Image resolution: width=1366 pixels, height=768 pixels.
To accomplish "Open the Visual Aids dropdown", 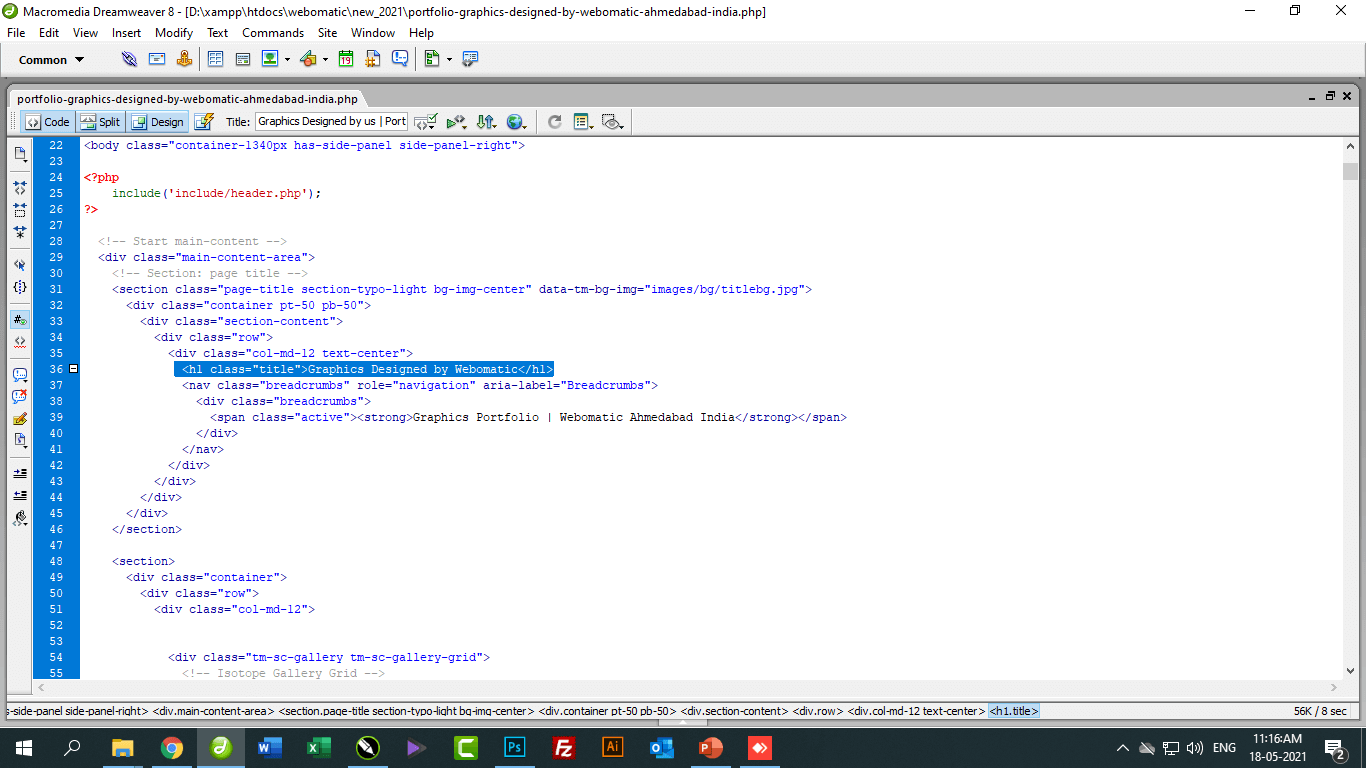I will coord(614,122).
